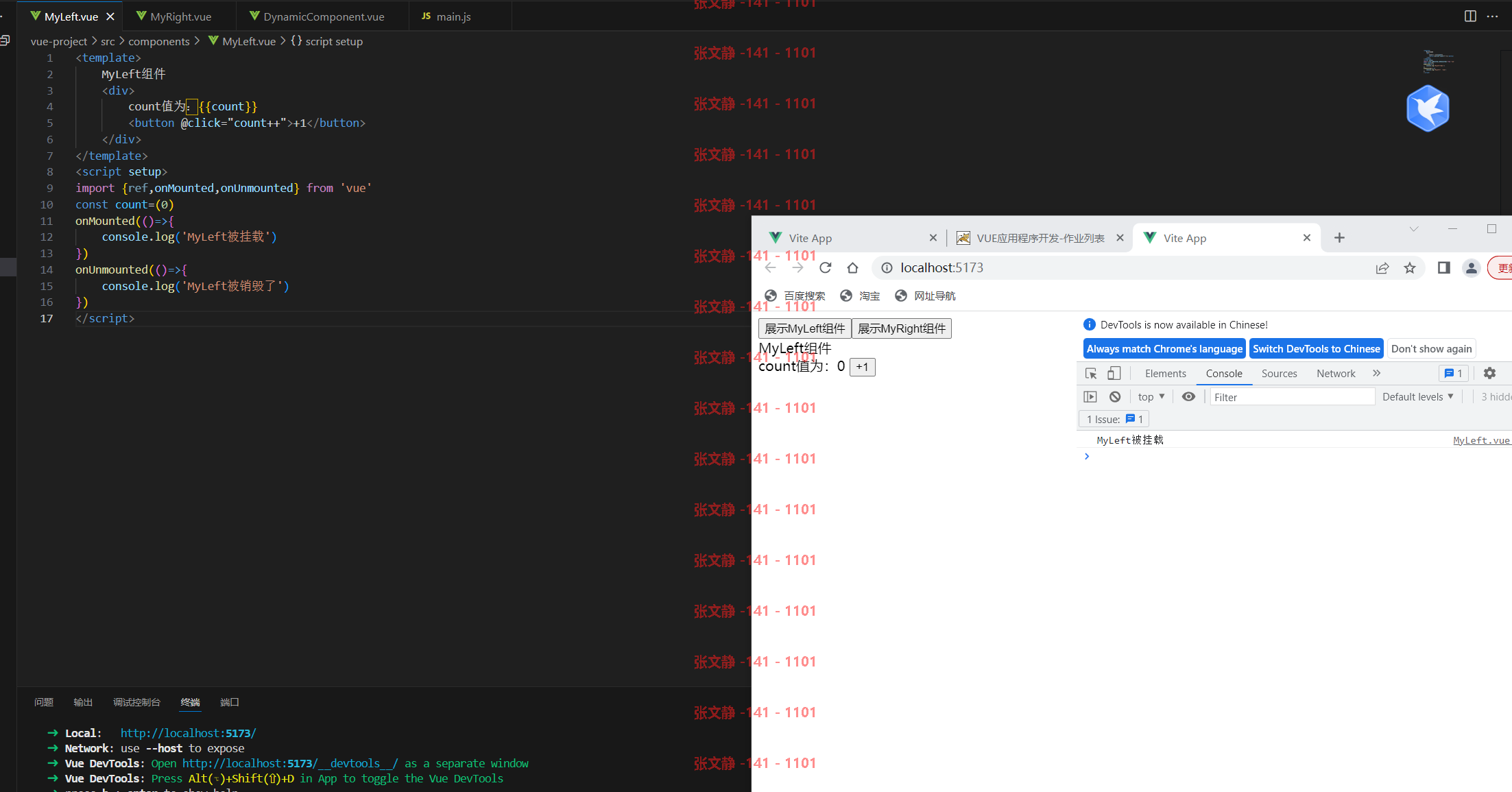Open the top JavaScript context dropdown
This screenshot has height=792, width=1512.
(x=1151, y=396)
